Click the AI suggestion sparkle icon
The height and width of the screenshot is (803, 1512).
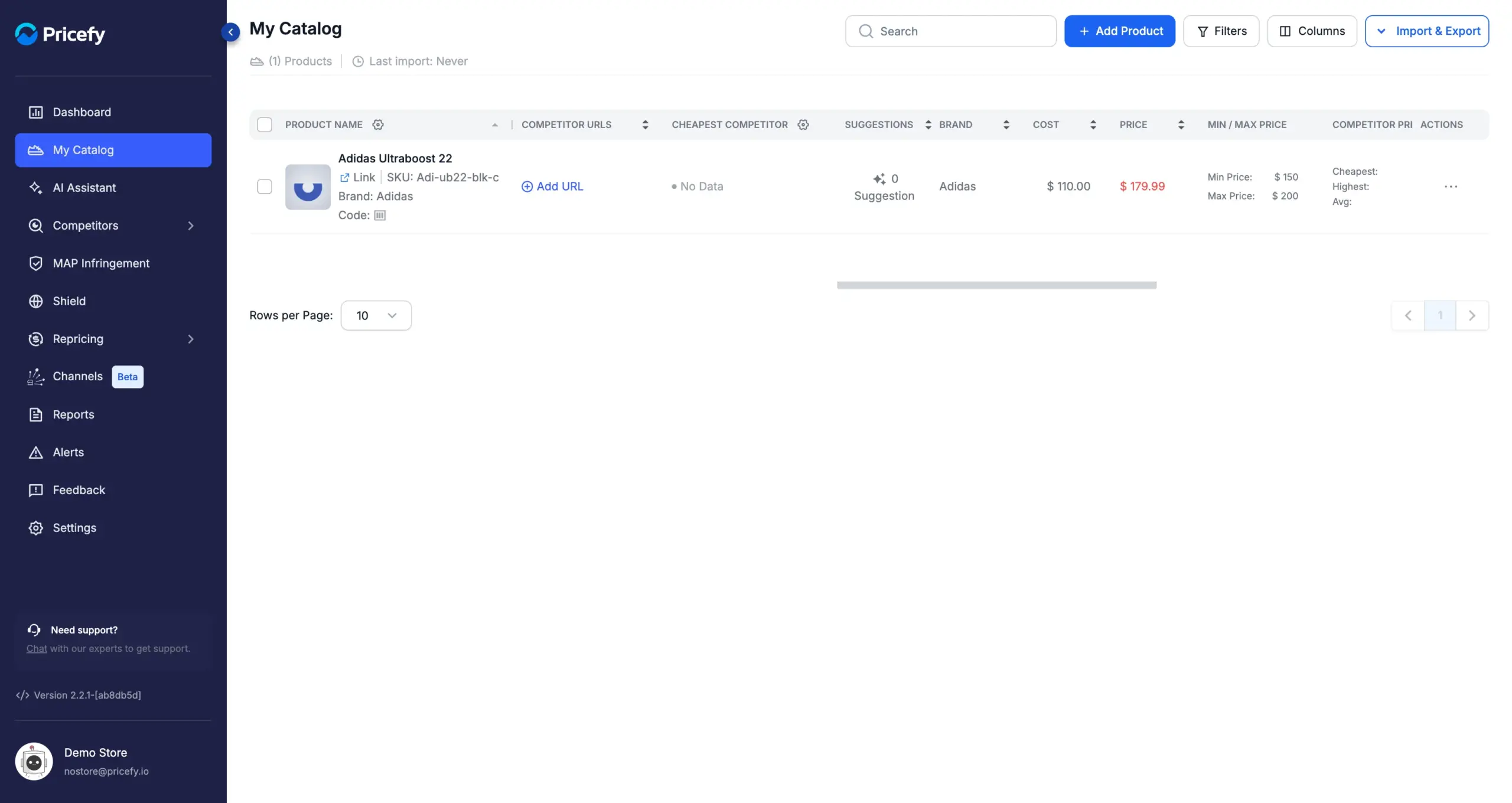pos(879,179)
